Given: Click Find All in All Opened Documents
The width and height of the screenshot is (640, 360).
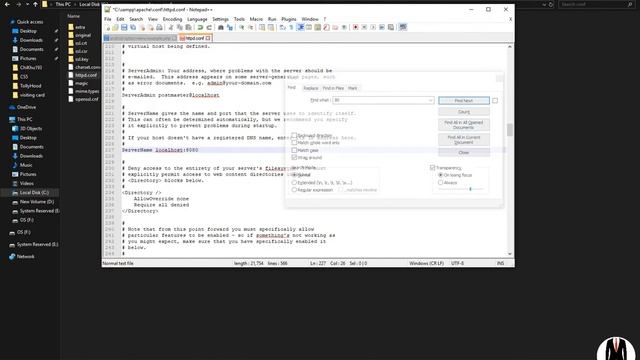Looking at the screenshot, I should pos(464,125).
